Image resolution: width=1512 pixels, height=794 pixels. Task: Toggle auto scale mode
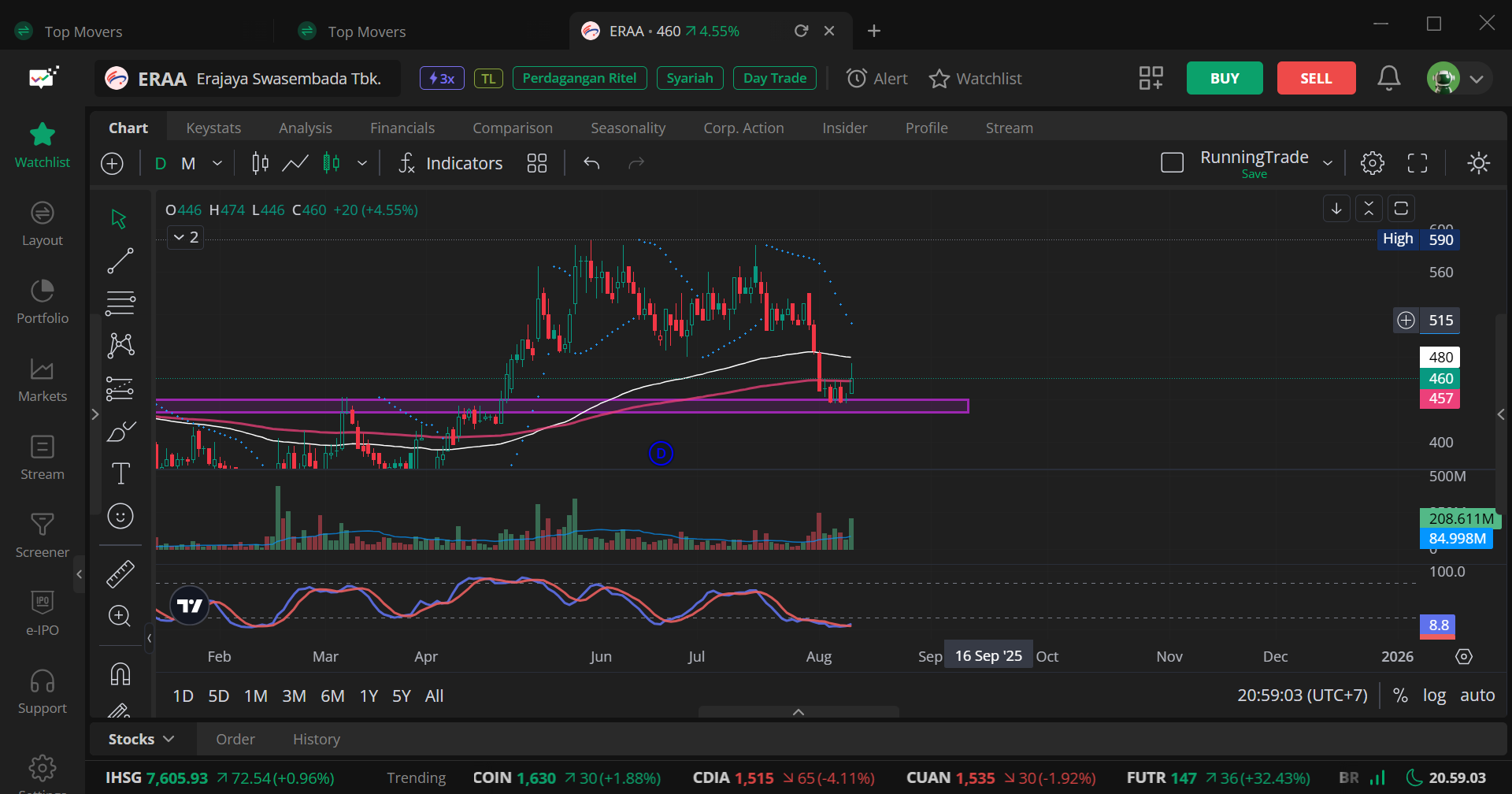[x=1477, y=696]
